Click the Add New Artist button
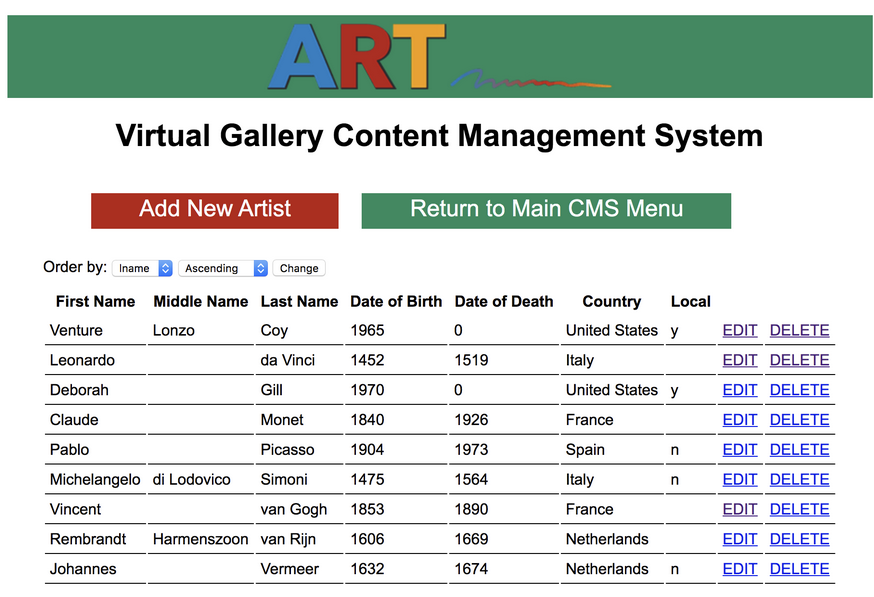874x597 pixels. click(215, 211)
